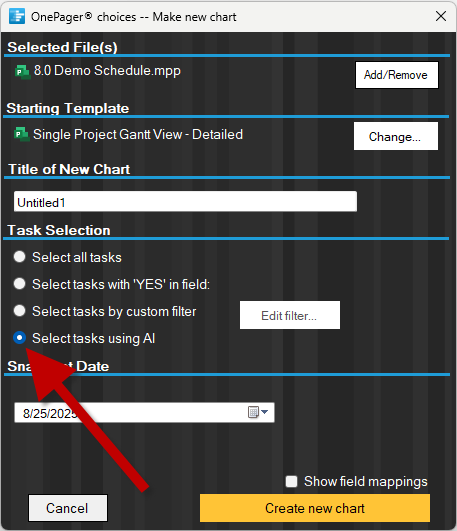This screenshot has width=457, height=531.
Task: Choose the 'Select tasks using AI' radio option
Action: tap(20, 338)
